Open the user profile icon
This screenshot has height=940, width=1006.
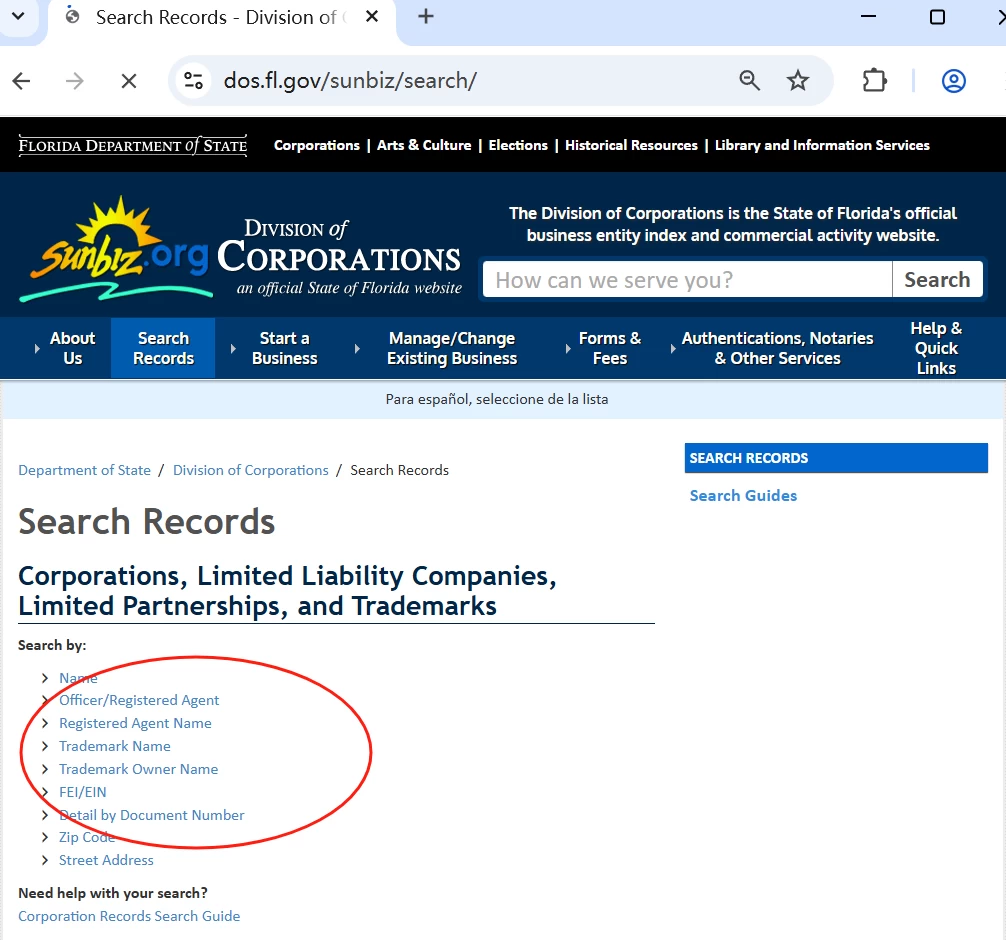953,81
